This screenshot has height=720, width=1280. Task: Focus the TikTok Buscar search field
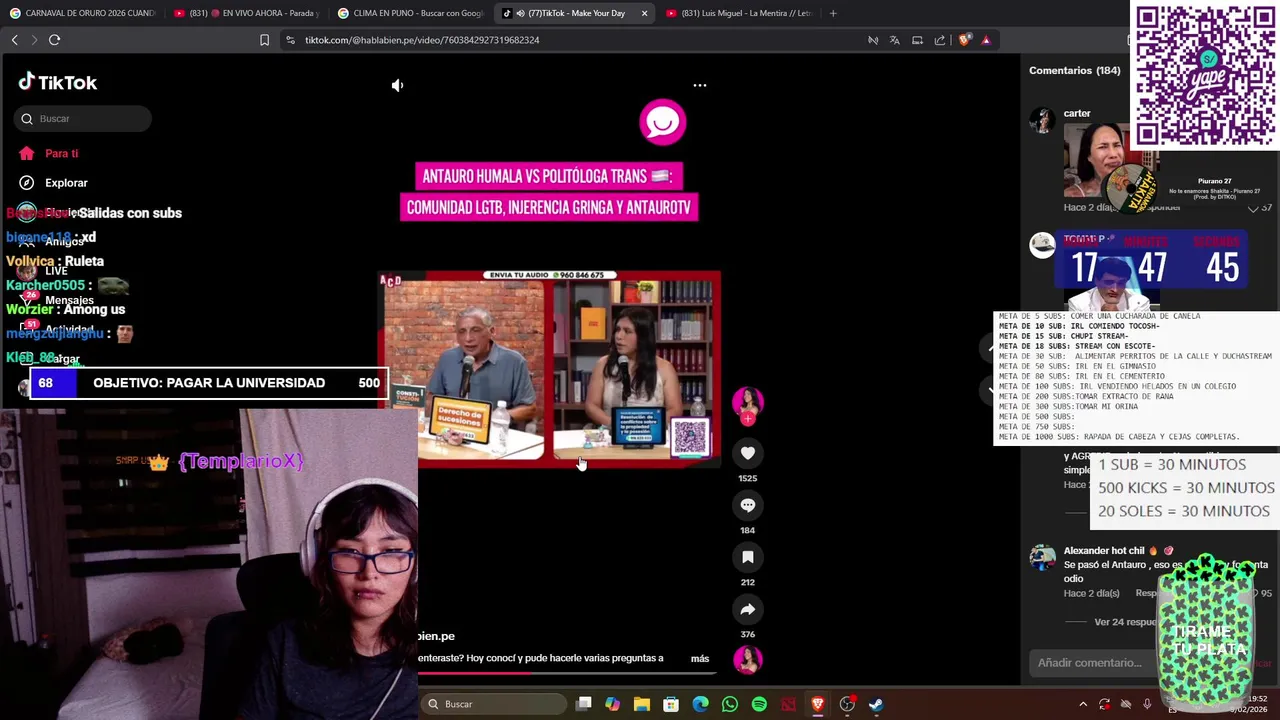[x=84, y=119]
